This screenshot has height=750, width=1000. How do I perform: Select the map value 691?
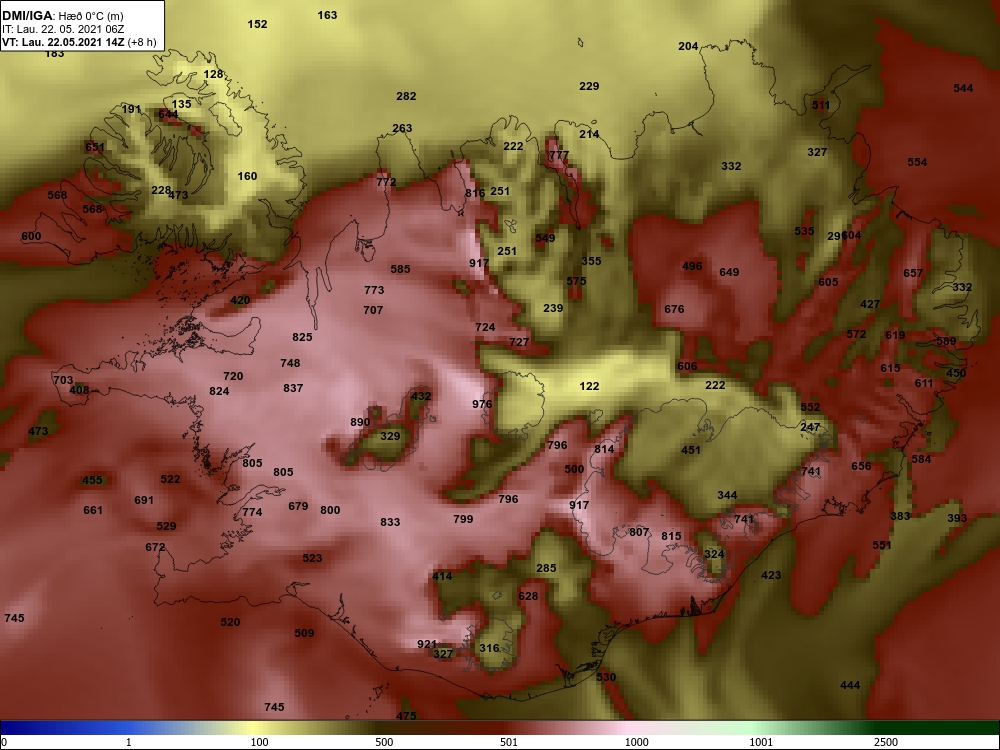coord(144,500)
